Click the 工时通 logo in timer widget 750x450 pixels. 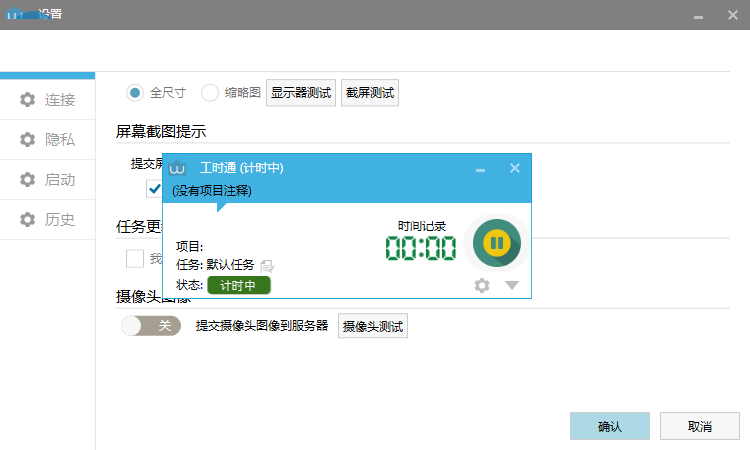pyautogui.click(x=177, y=168)
